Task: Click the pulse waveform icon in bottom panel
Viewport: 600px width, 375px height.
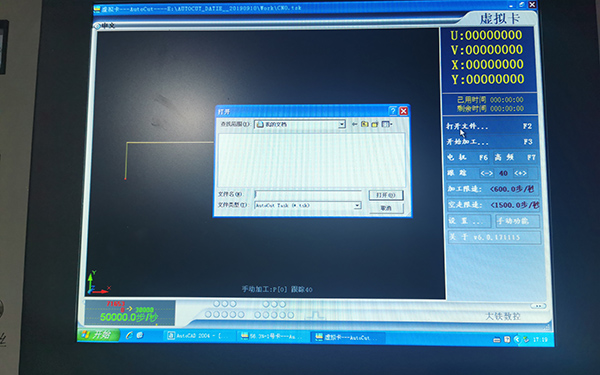Action: click(x=316, y=315)
